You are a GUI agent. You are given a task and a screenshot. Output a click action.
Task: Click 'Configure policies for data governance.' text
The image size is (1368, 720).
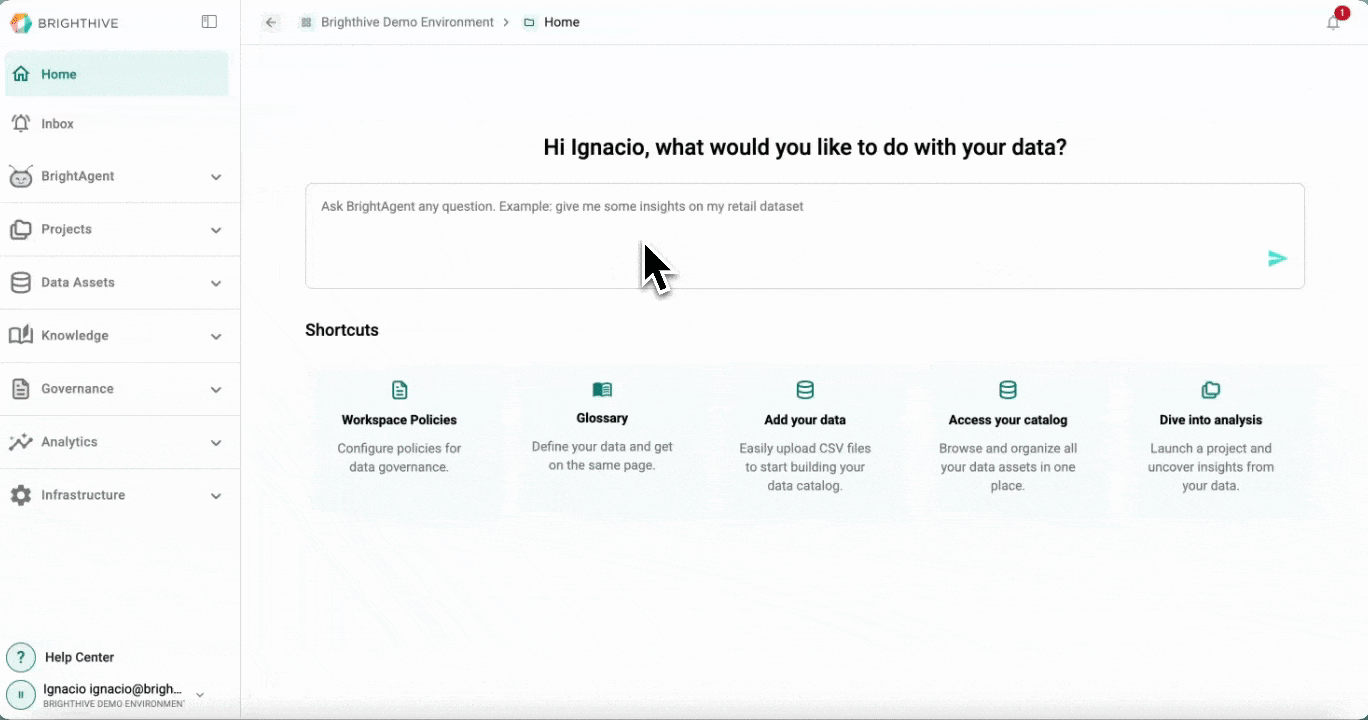coord(399,458)
